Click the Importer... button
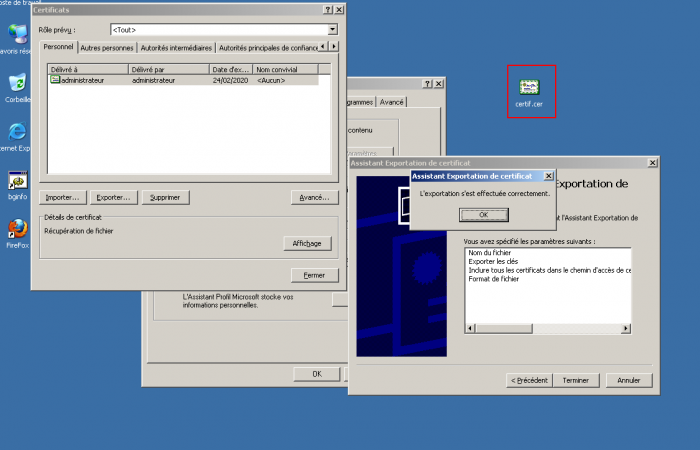Image resolution: width=700 pixels, height=450 pixels. click(x=62, y=197)
